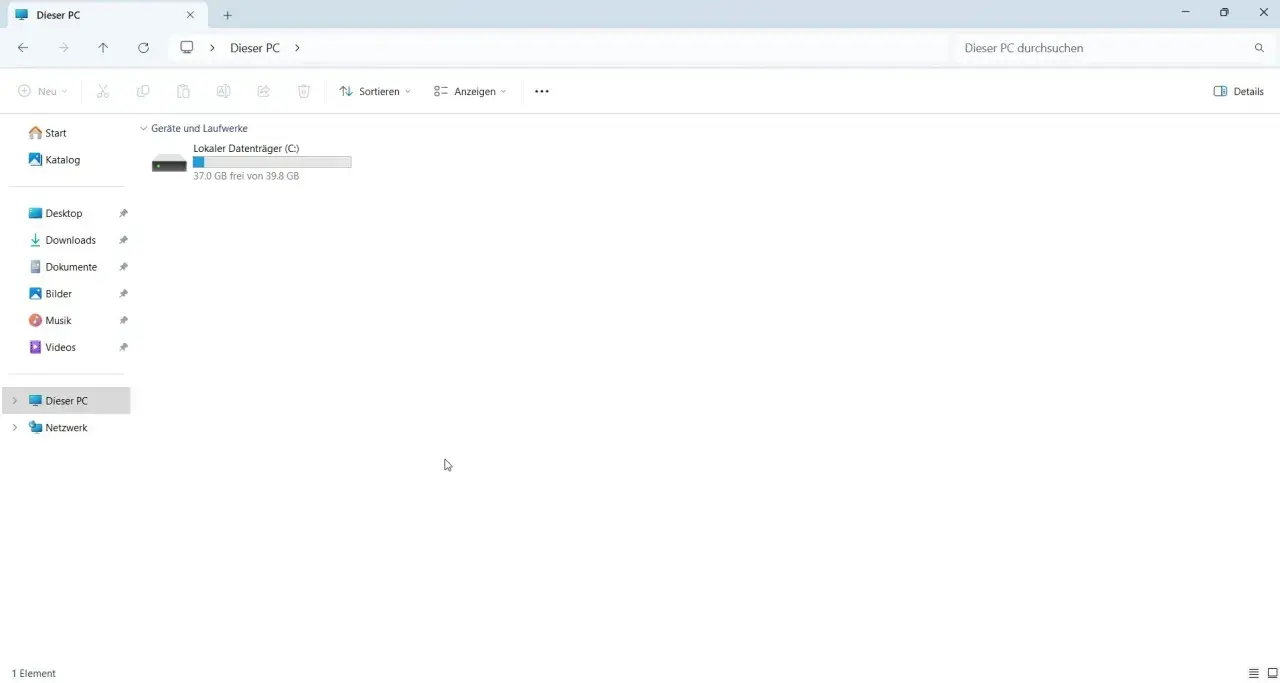
Task: Click the Paste clipboard icon
Action: pyautogui.click(x=183, y=91)
